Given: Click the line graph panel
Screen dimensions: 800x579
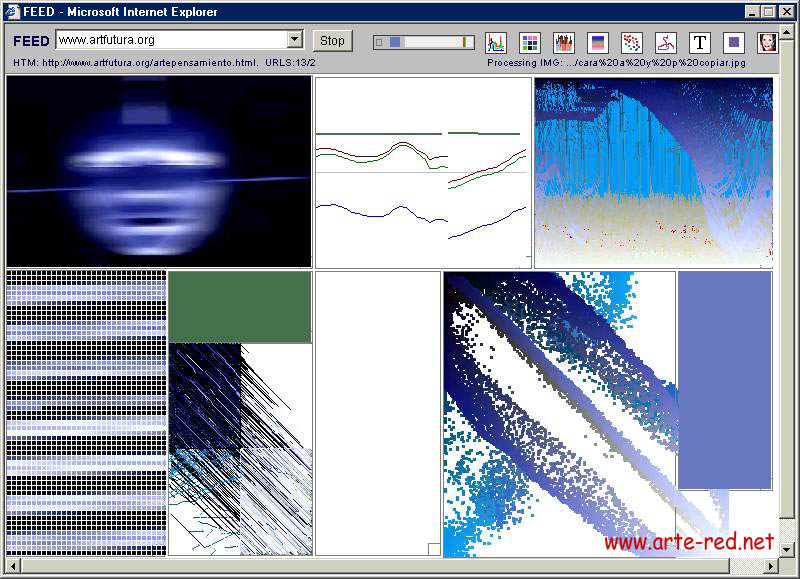Looking at the screenshot, I should [423, 172].
